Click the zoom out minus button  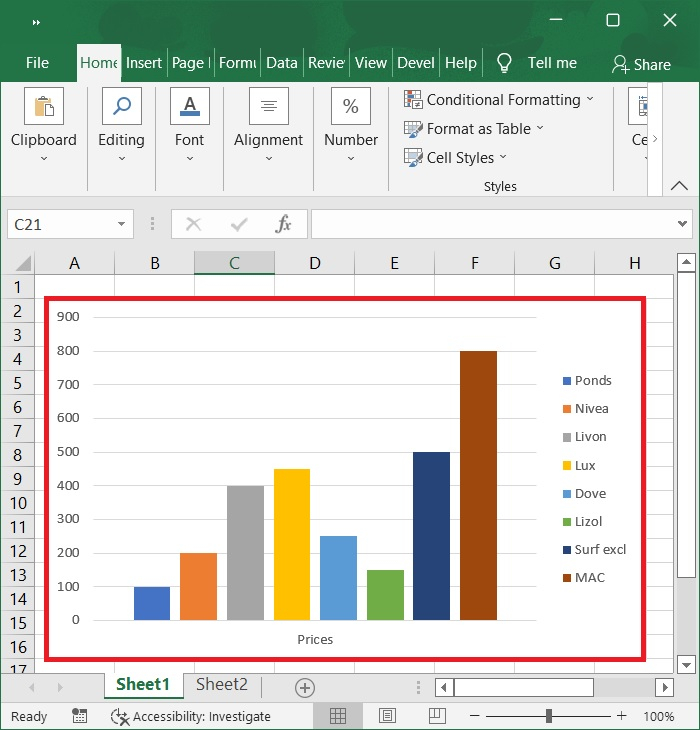474,716
